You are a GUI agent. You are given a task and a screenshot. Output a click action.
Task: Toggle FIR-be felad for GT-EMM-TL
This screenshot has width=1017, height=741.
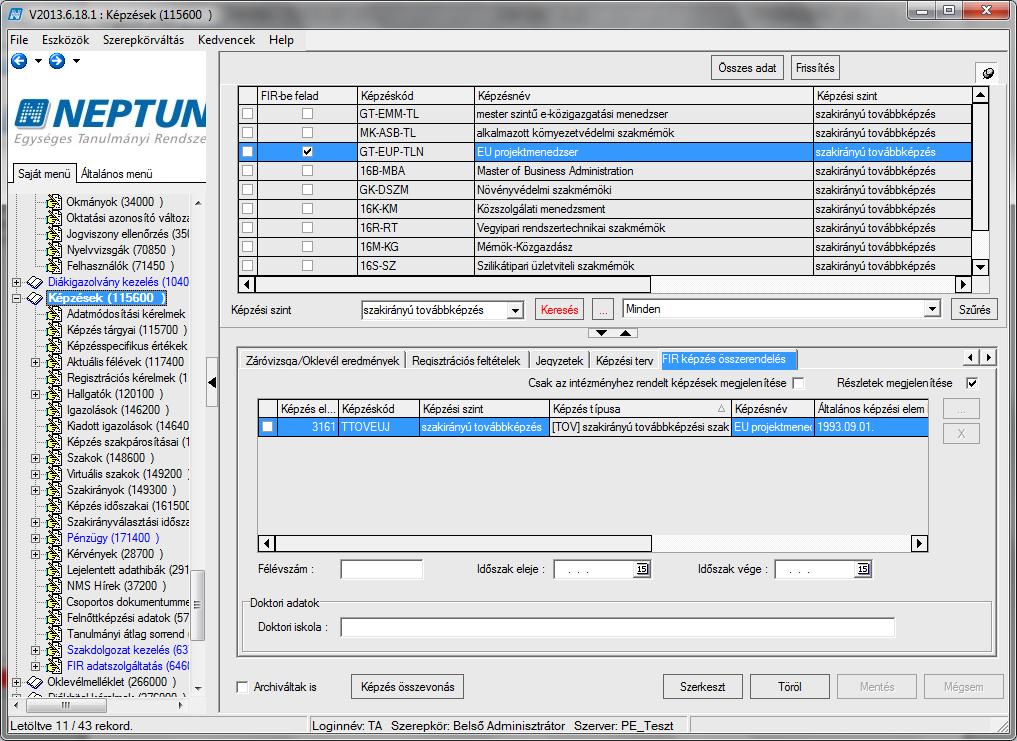click(307, 114)
